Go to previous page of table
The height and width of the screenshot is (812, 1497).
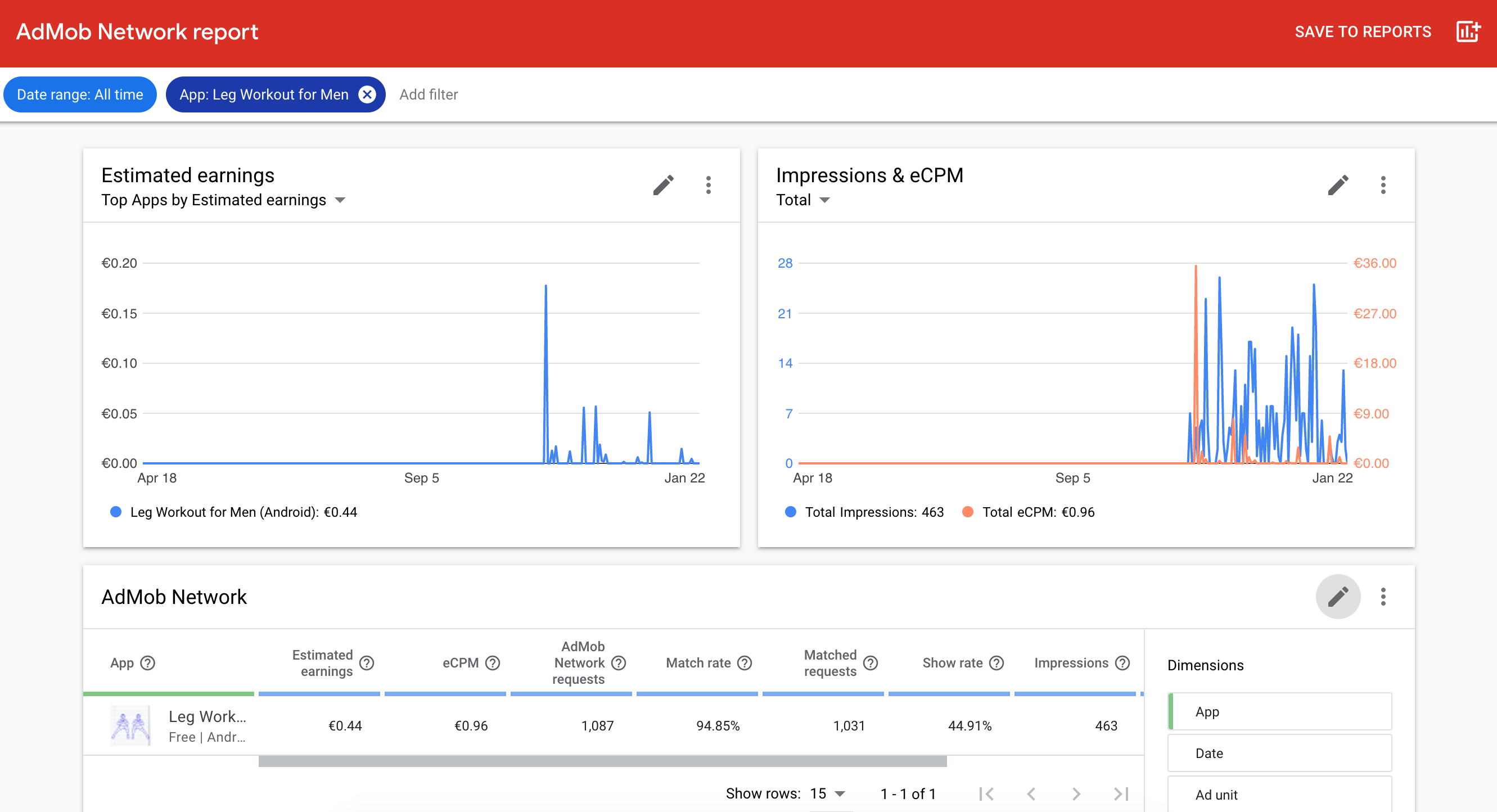tap(1031, 793)
